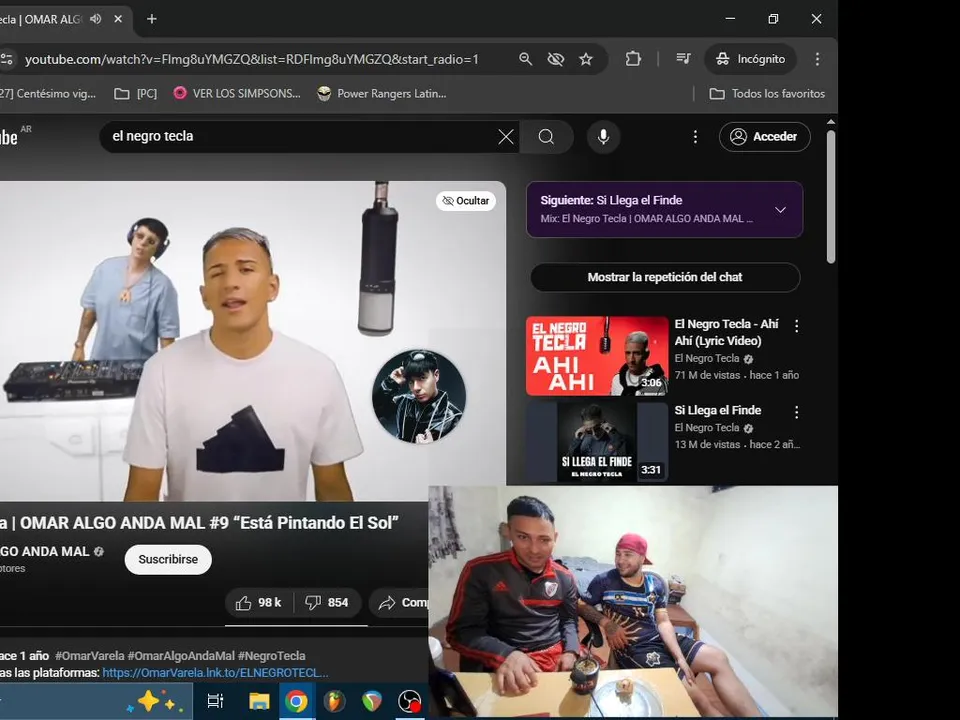Click the Si Llega el Finde video title

718,410
